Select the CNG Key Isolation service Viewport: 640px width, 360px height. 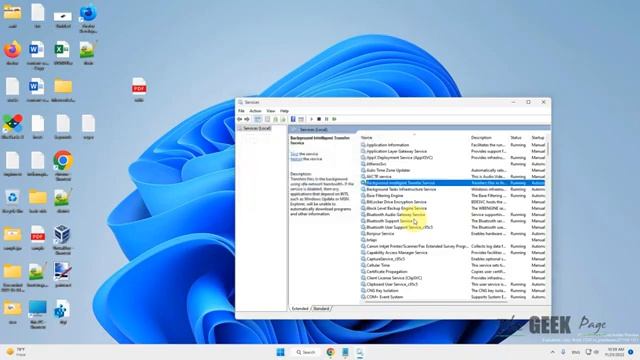453,291
